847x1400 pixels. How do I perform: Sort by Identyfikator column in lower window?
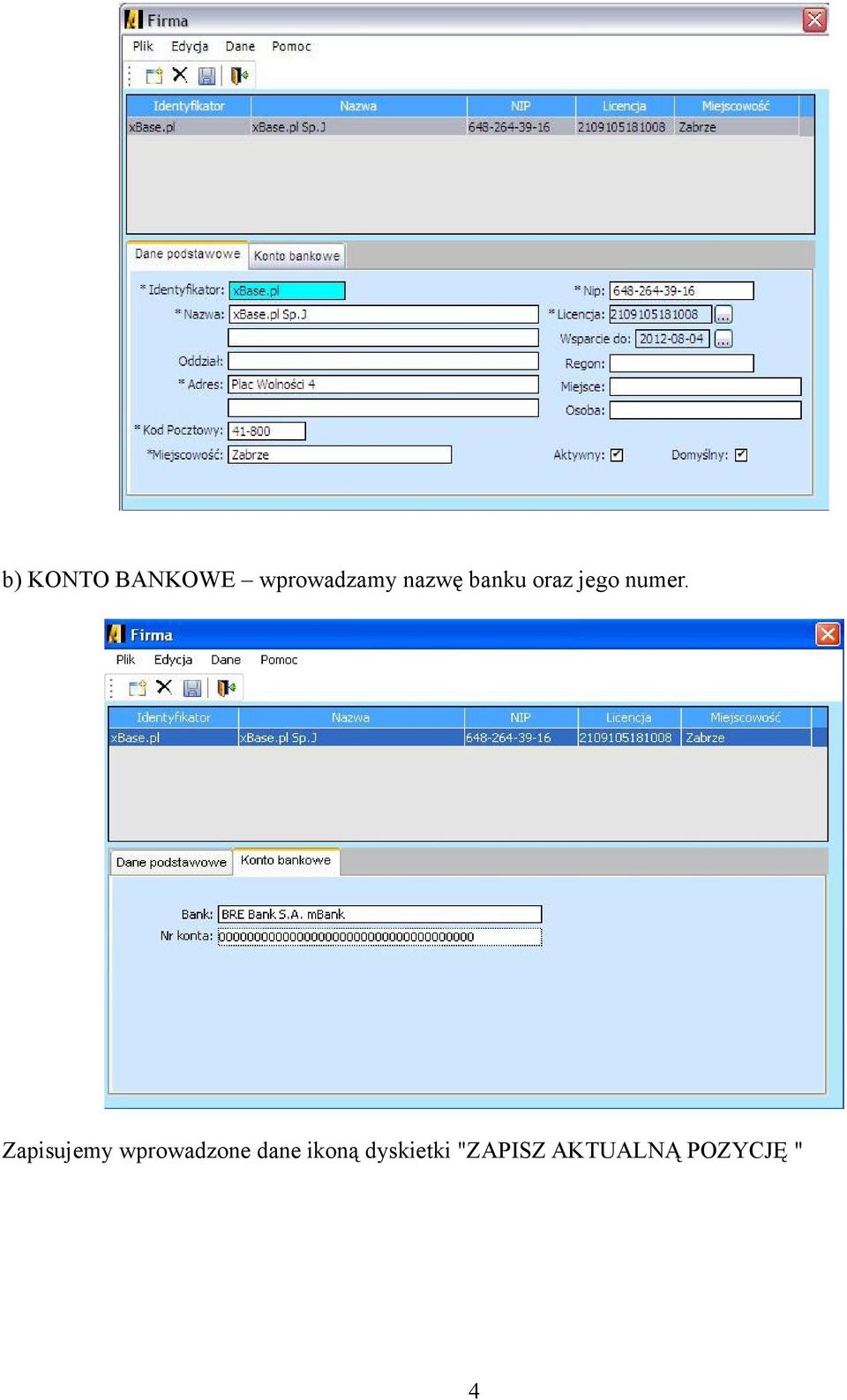coord(173,718)
